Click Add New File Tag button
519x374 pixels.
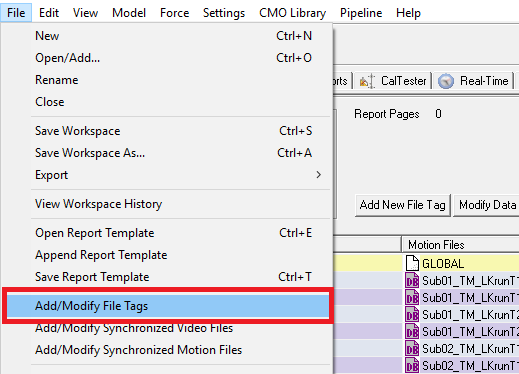coord(403,205)
